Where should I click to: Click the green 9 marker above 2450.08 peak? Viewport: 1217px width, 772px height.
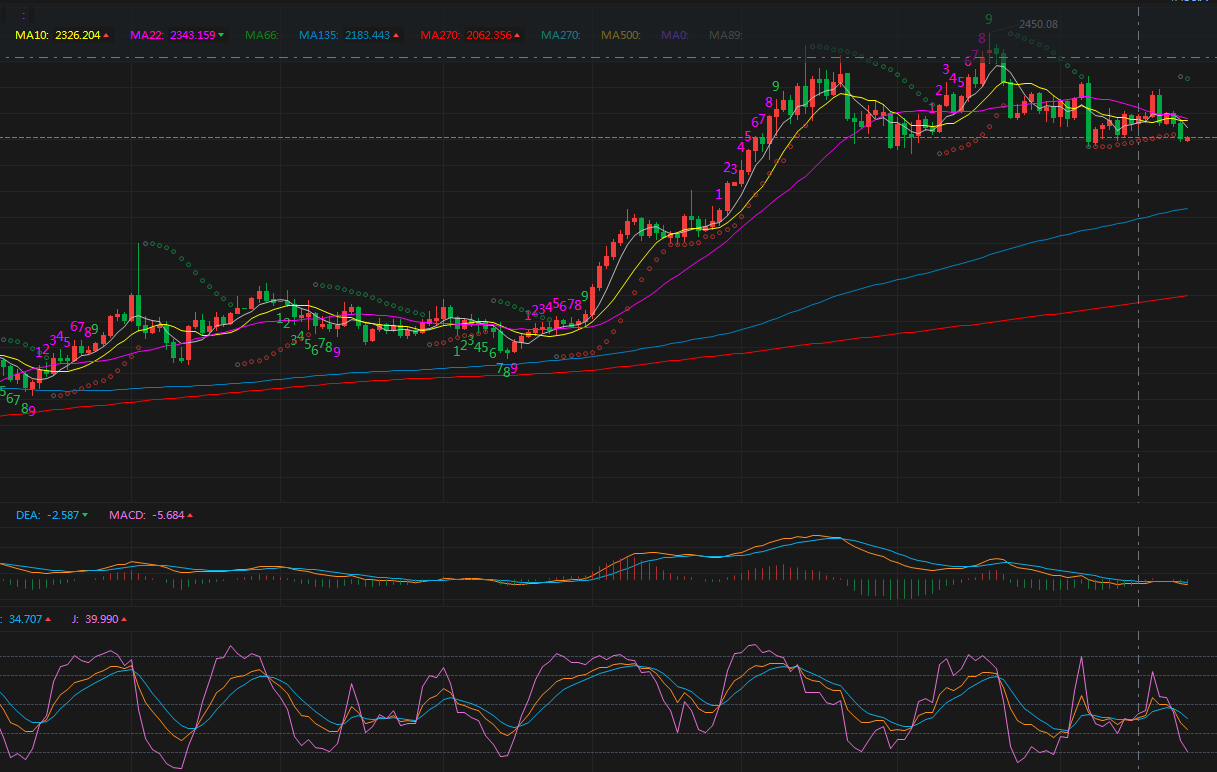[988, 19]
